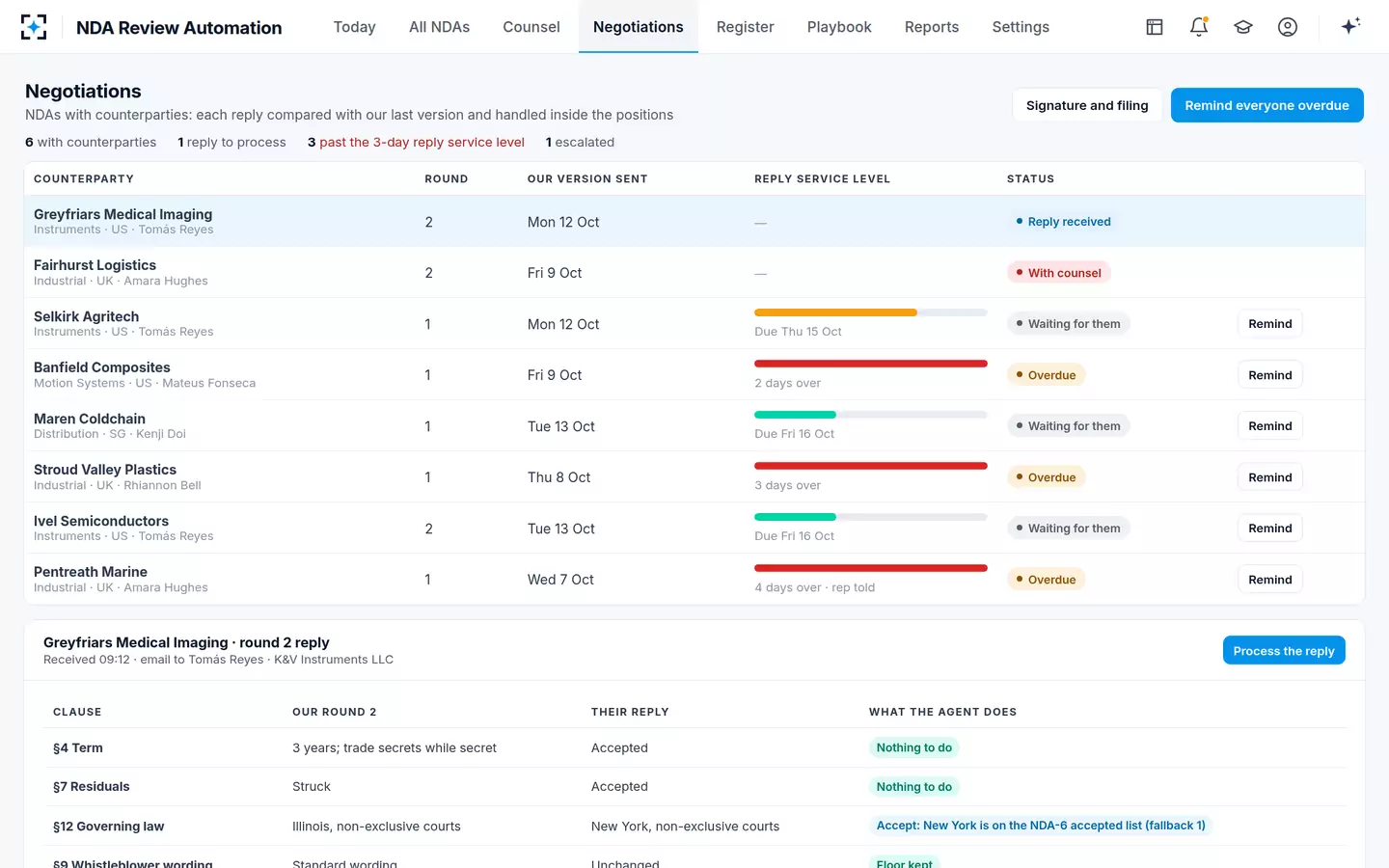Click Waiting for them badge for Maren Coldchain

click(1069, 426)
